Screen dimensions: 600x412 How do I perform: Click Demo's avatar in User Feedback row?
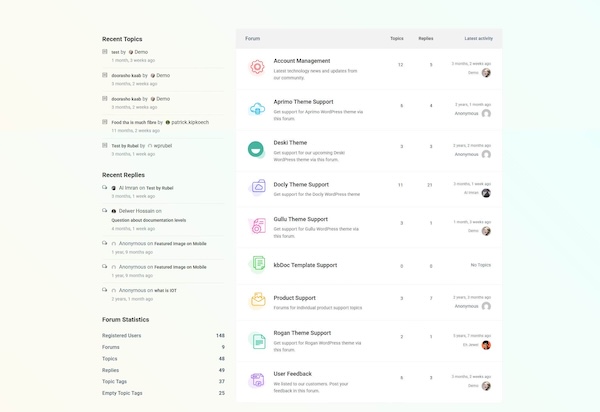click(x=486, y=386)
